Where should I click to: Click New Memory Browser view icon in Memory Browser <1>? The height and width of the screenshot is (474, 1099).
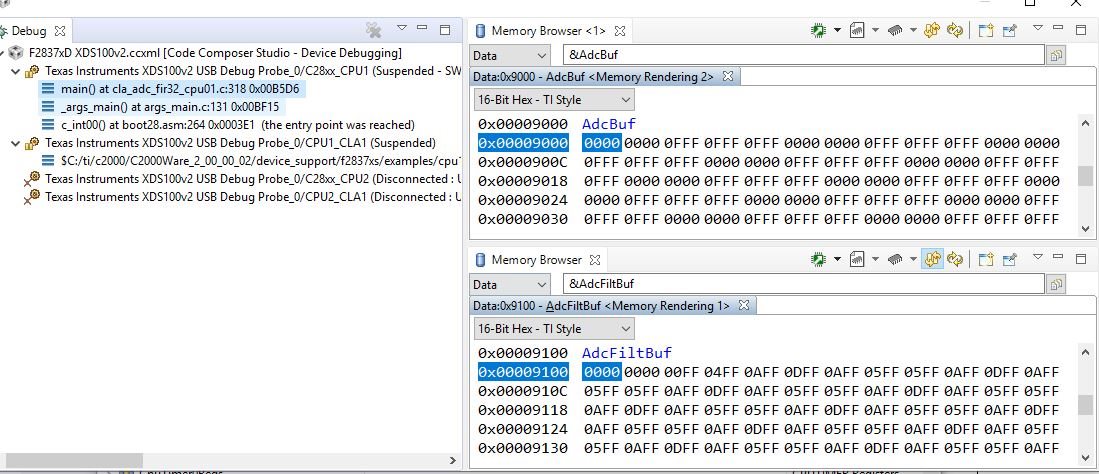pos(986,30)
